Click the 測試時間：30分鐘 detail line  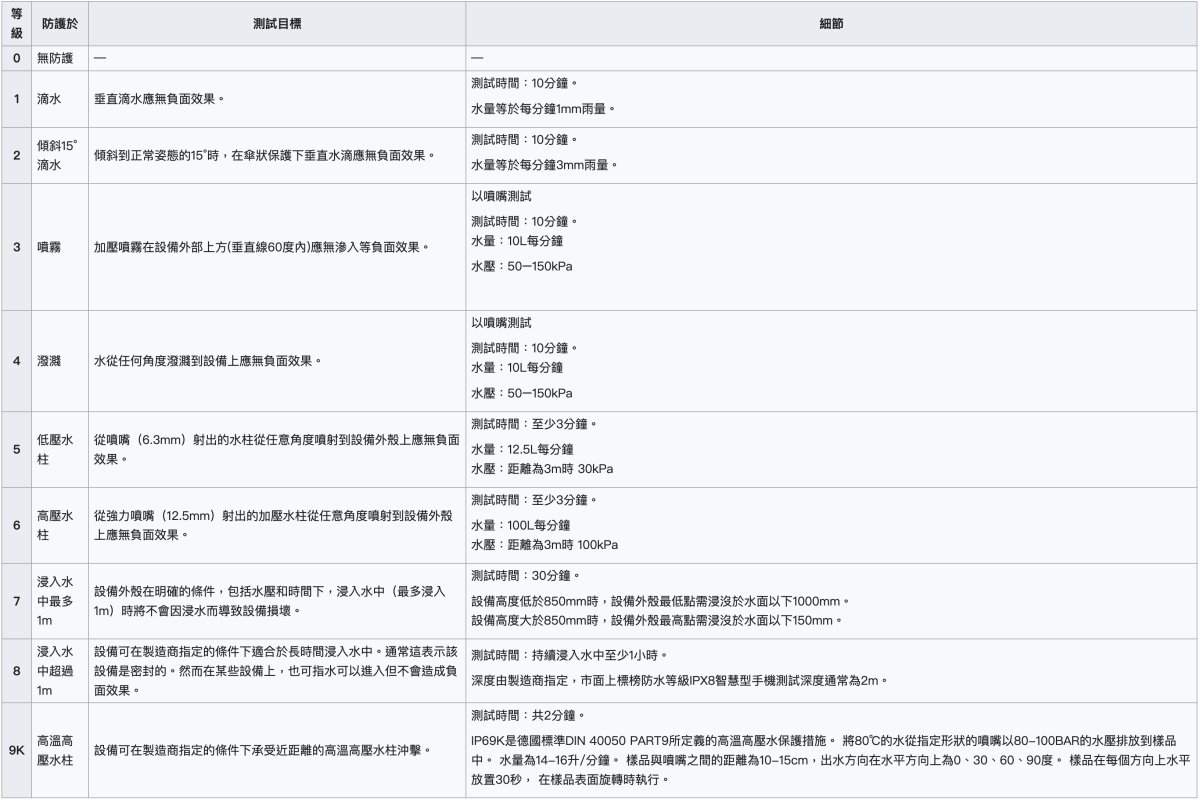pos(525,576)
